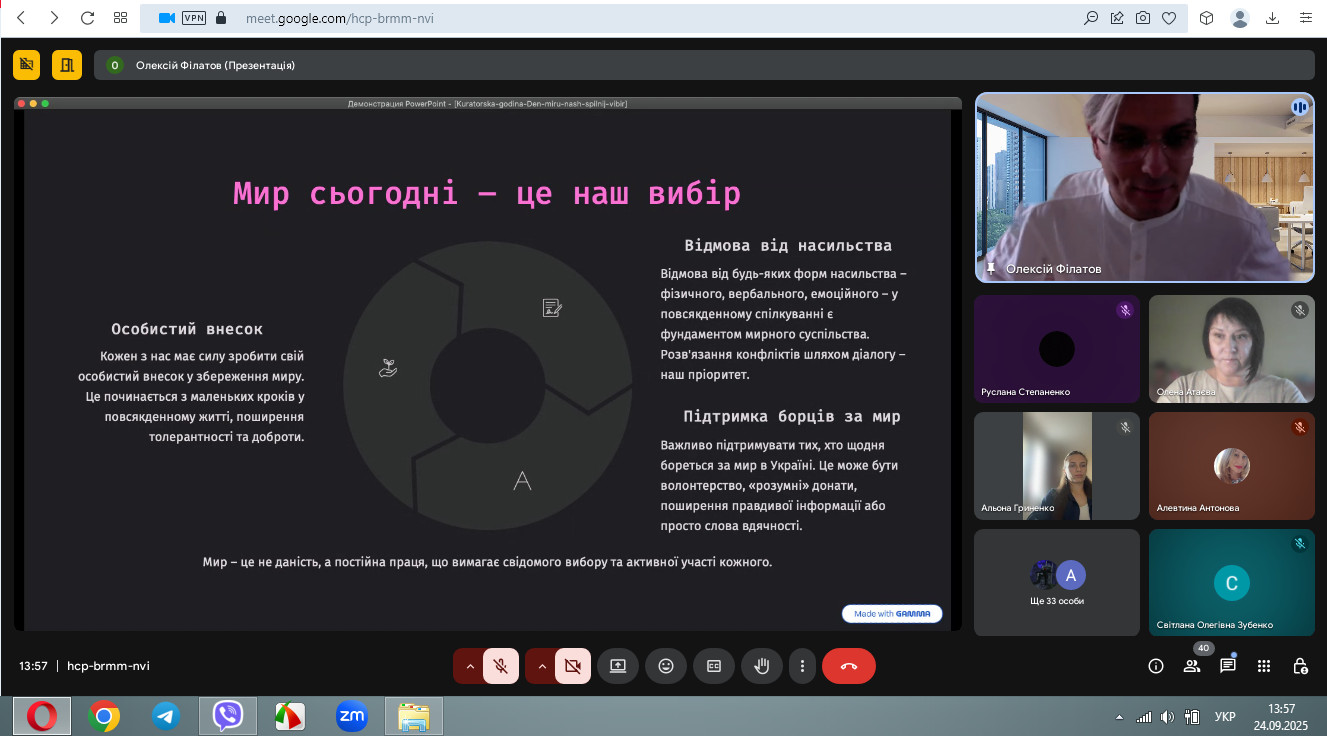
Task: Toggle the camera on/off button
Action: click(x=573, y=666)
